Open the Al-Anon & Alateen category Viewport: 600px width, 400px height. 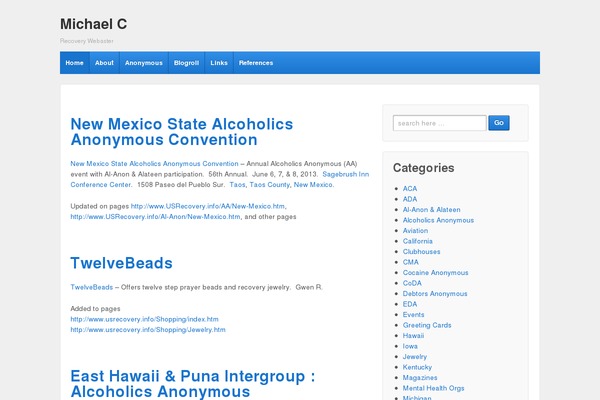click(x=432, y=210)
